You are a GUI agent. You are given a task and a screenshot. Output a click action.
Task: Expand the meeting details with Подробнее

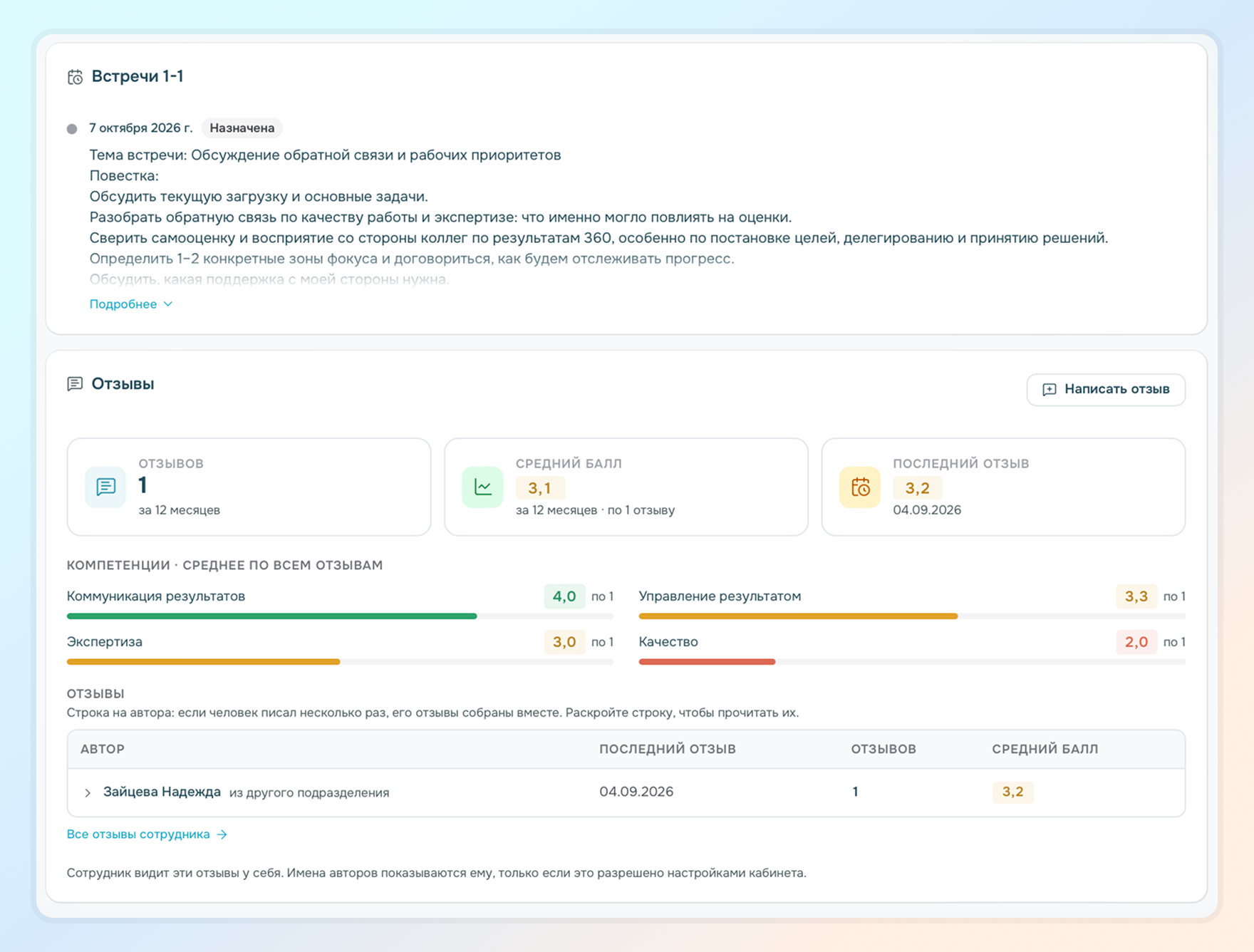tap(131, 304)
